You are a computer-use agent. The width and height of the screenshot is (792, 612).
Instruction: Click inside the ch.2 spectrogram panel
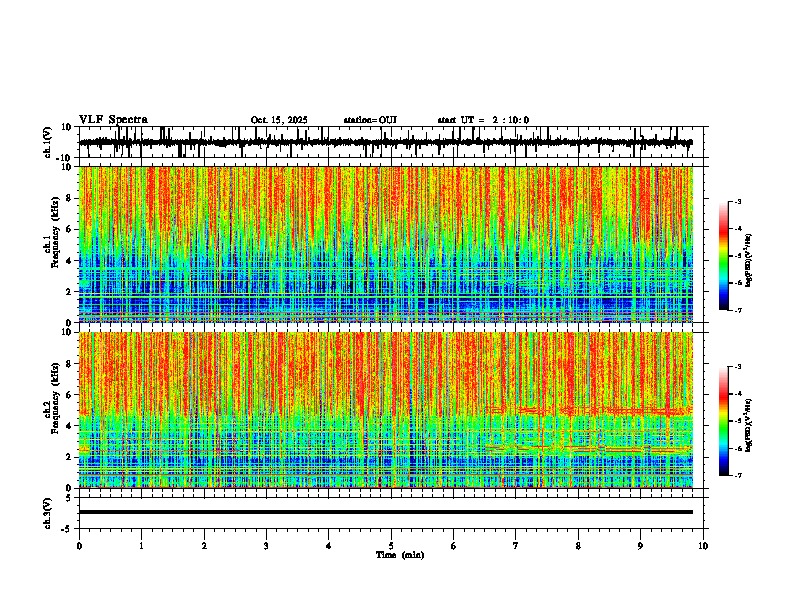click(x=385, y=410)
